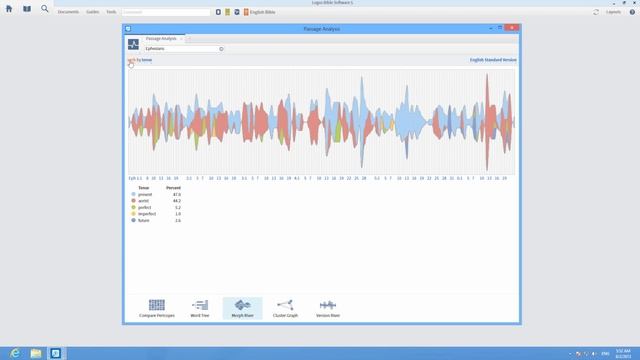
Task: Click the go button beside Ephesians box
Action: point(221,49)
